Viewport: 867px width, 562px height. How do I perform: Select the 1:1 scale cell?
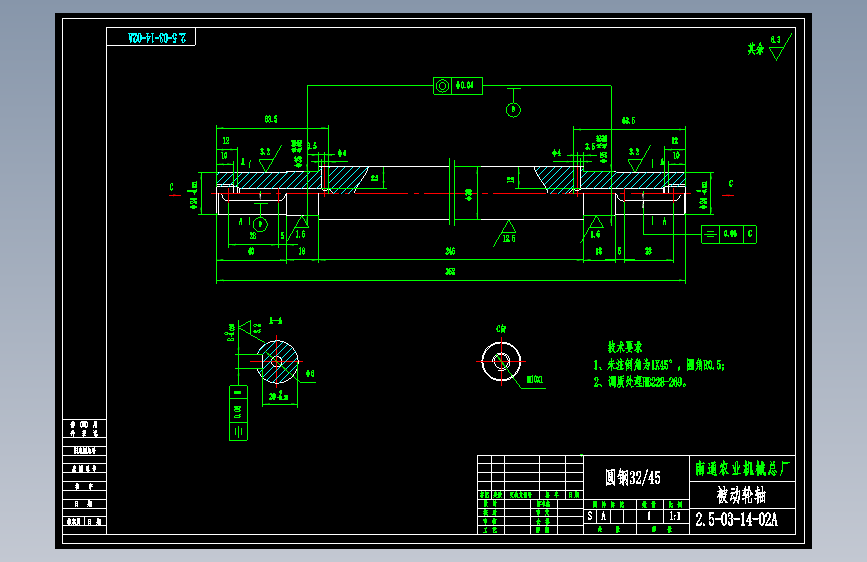(x=676, y=516)
